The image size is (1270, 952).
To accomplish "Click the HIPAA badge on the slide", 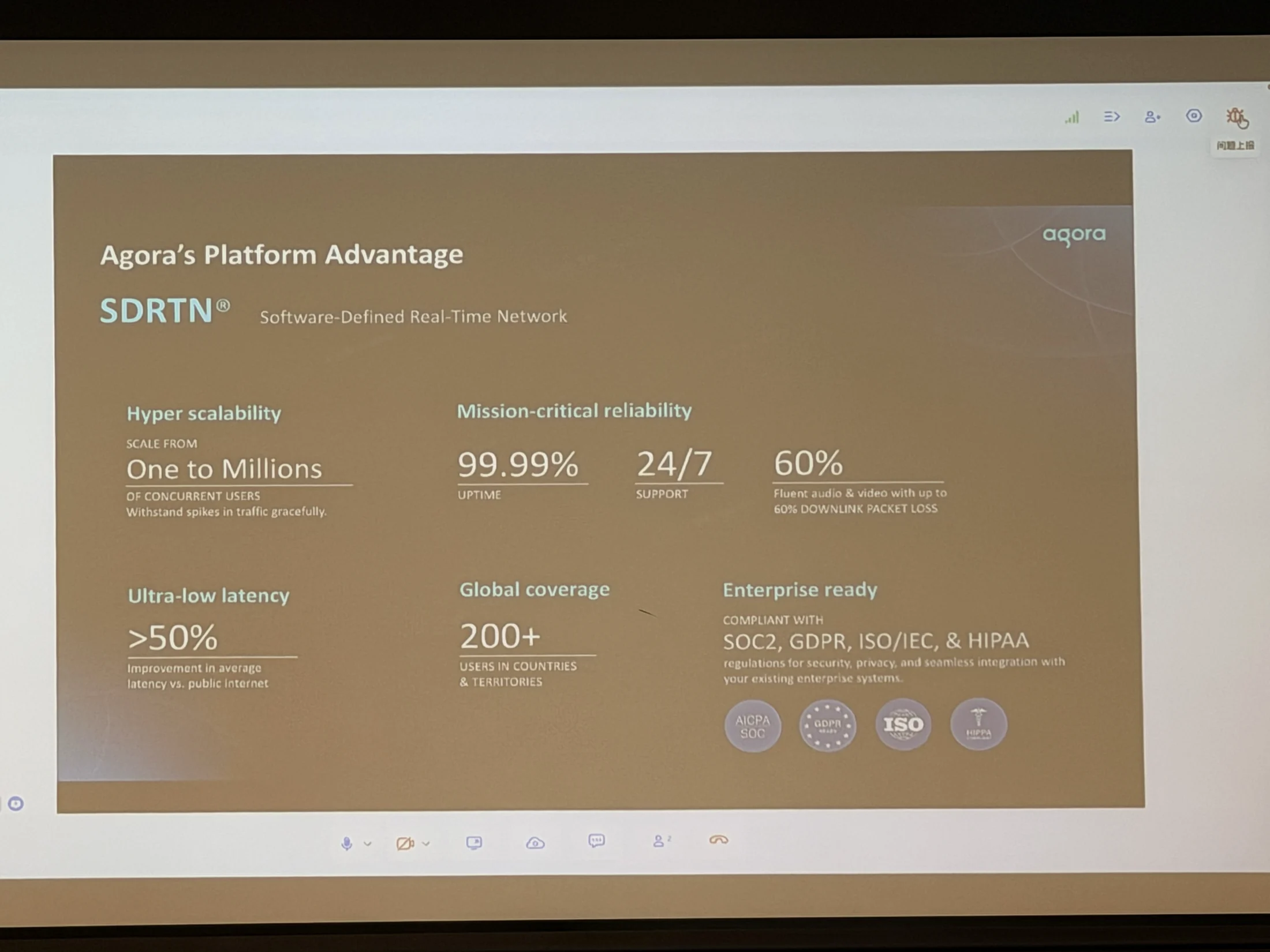I will coord(979,724).
